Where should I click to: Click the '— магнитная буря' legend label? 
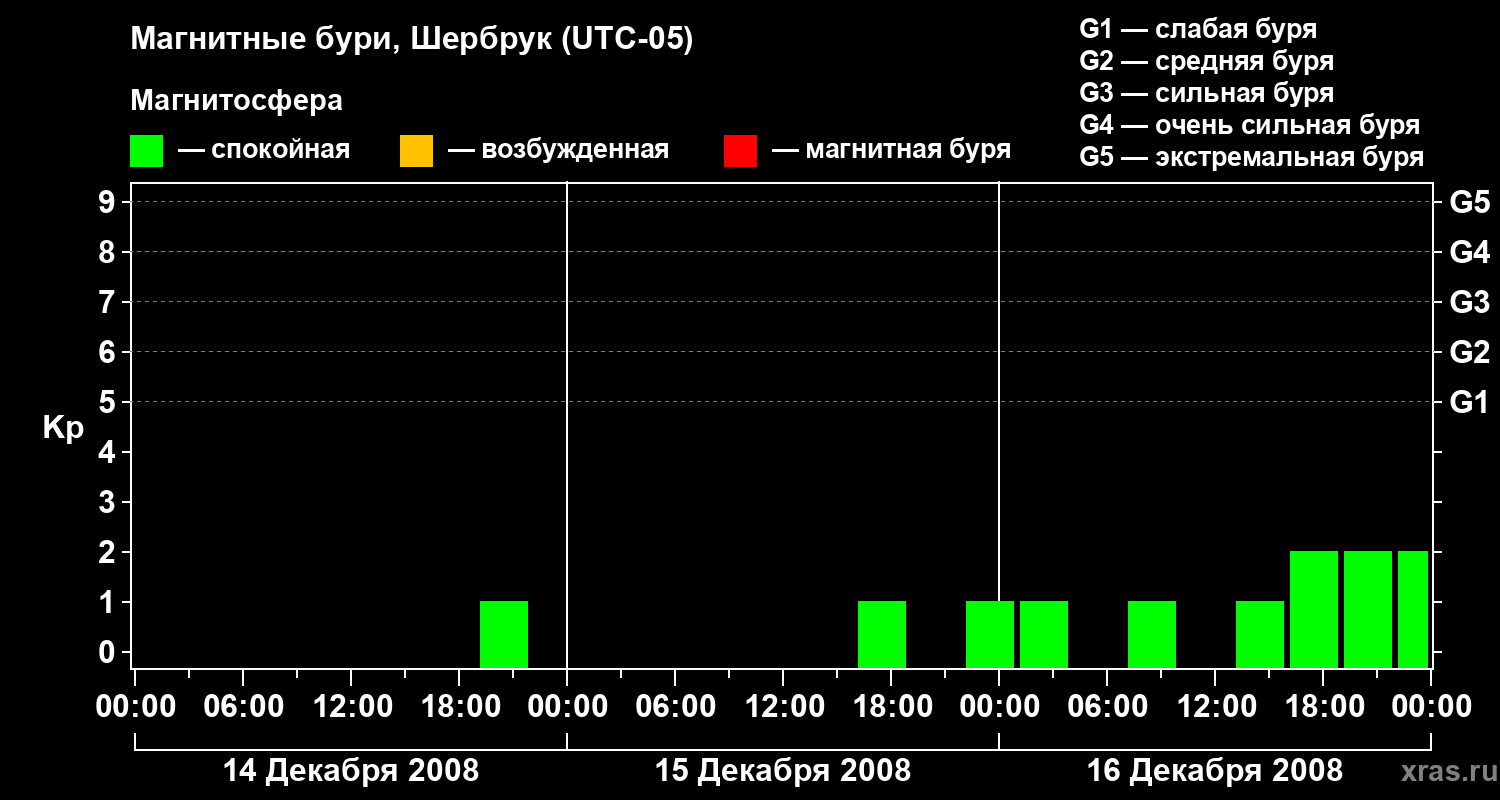(891, 150)
